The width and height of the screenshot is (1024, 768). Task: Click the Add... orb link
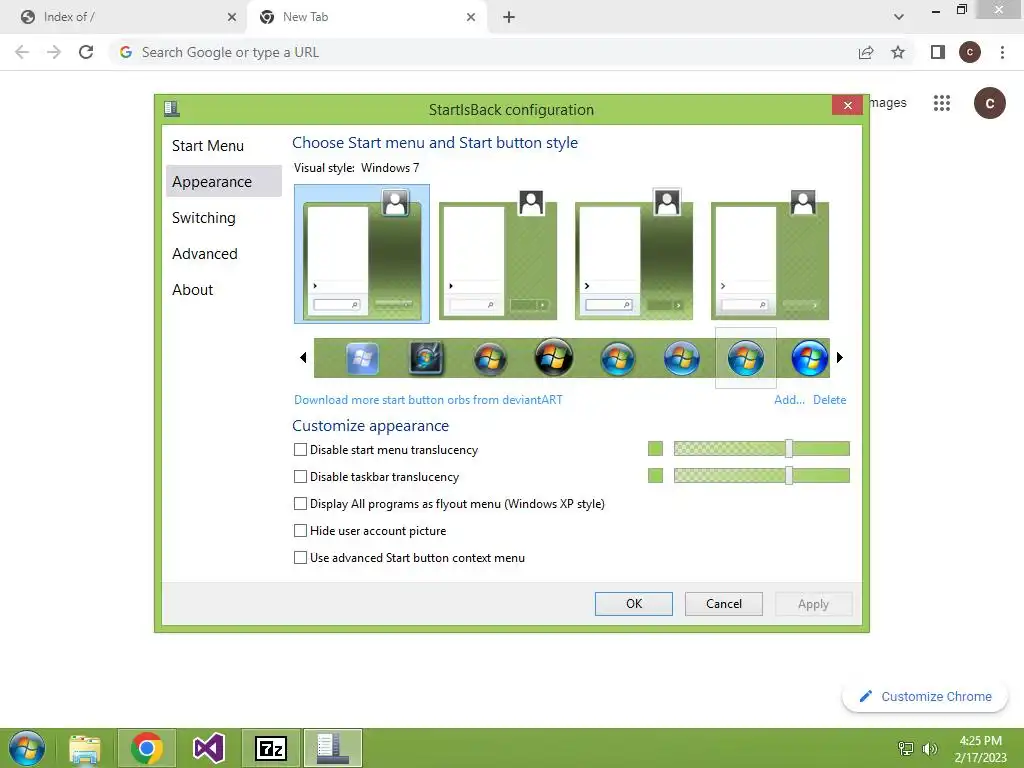[x=789, y=400]
